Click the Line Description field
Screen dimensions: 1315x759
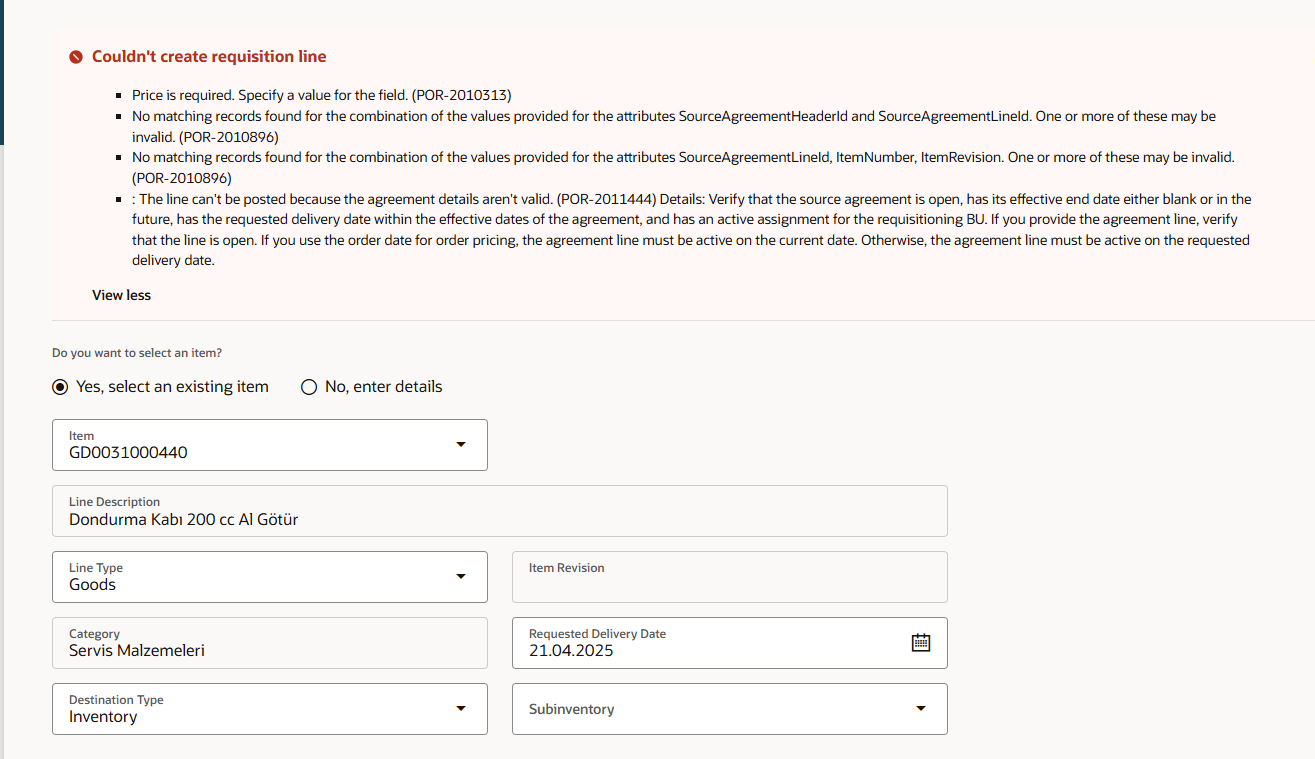click(x=500, y=511)
